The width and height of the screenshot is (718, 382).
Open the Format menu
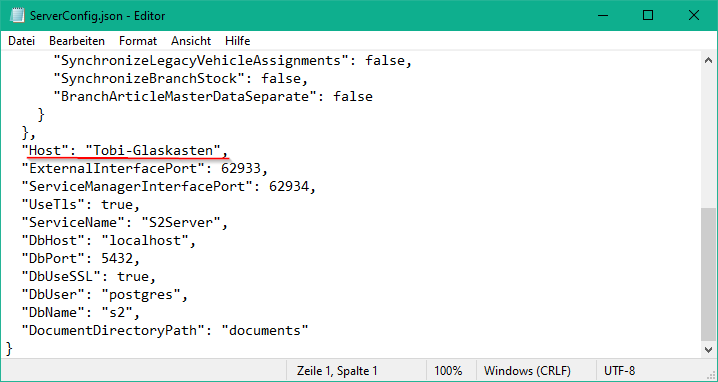pos(138,41)
